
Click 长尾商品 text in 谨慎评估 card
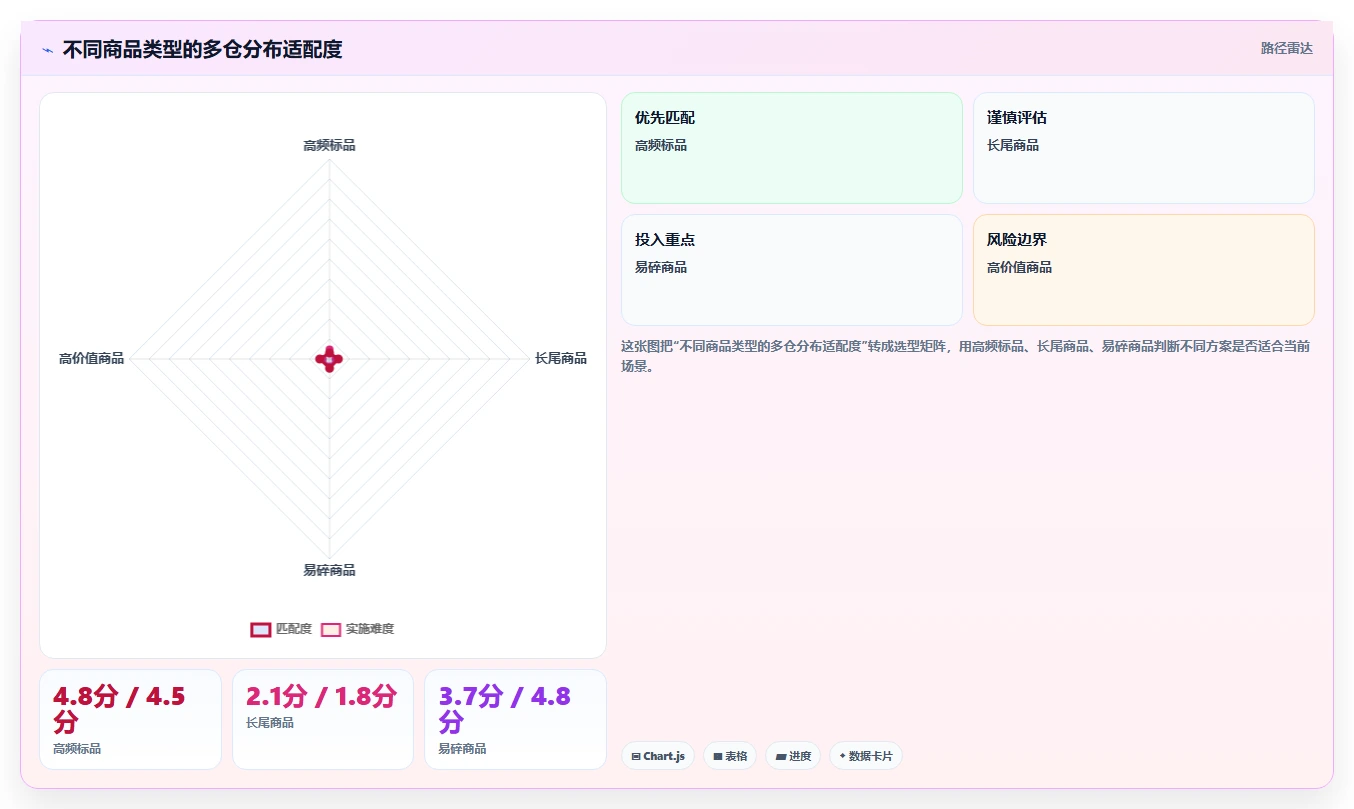point(1013,145)
